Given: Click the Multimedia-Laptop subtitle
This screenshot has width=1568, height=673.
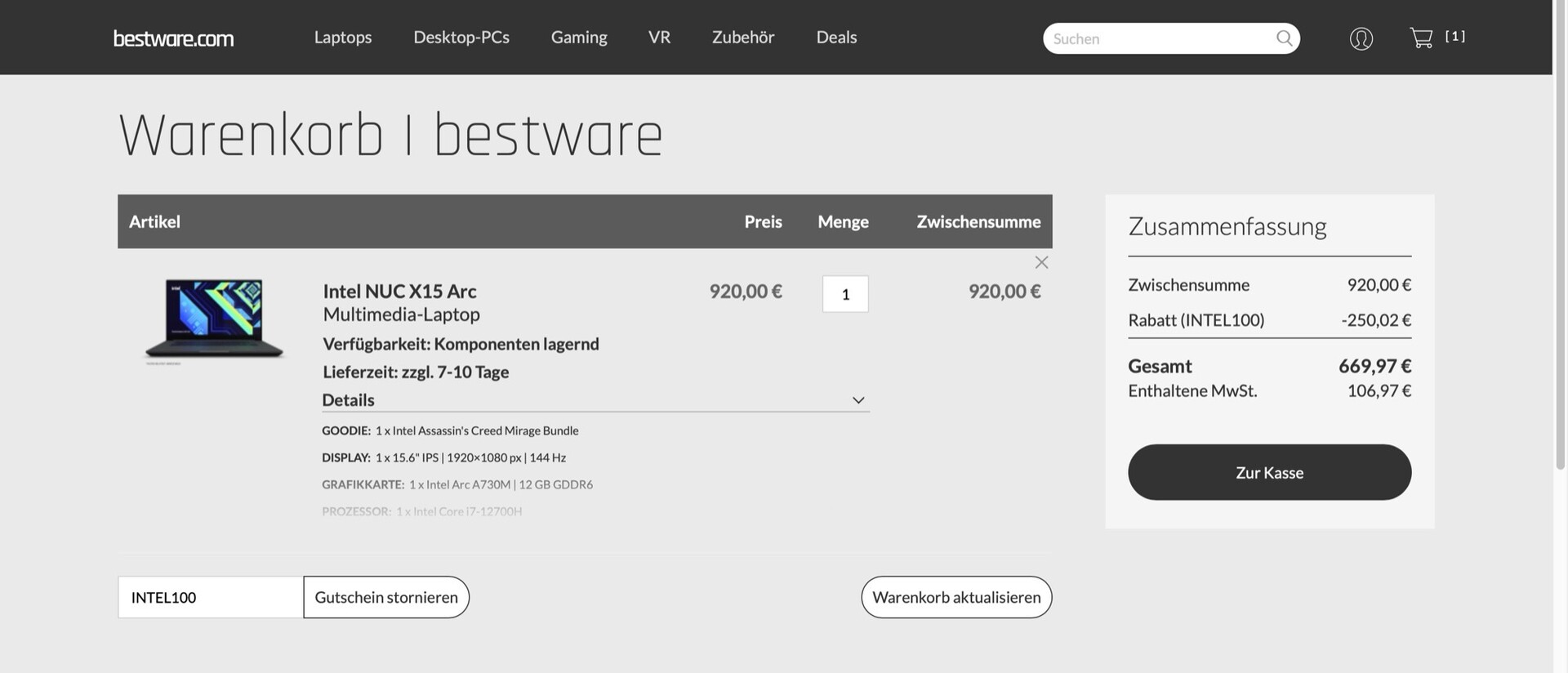Looking at the screenshot, I should tap(401, 314).
